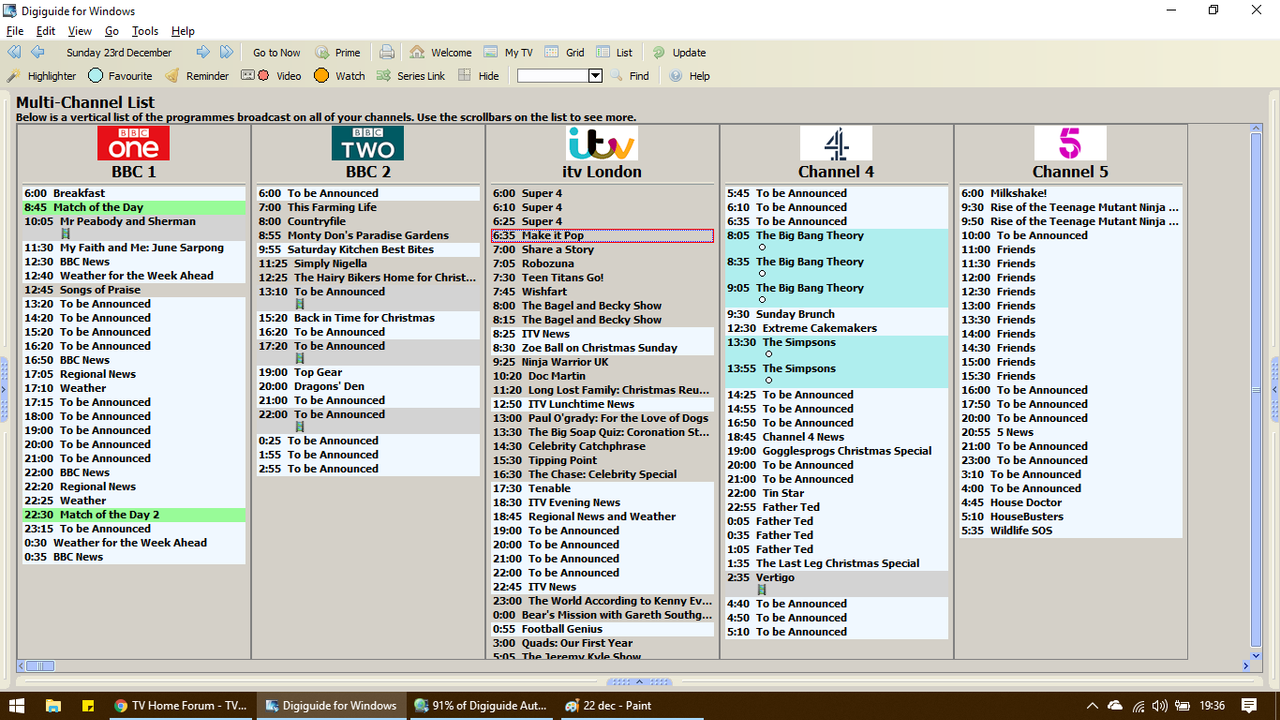The height and width of the screenshot is (720, 1280).
Task: Select Ninja Warrior UK on ITV
Action: 602,362
